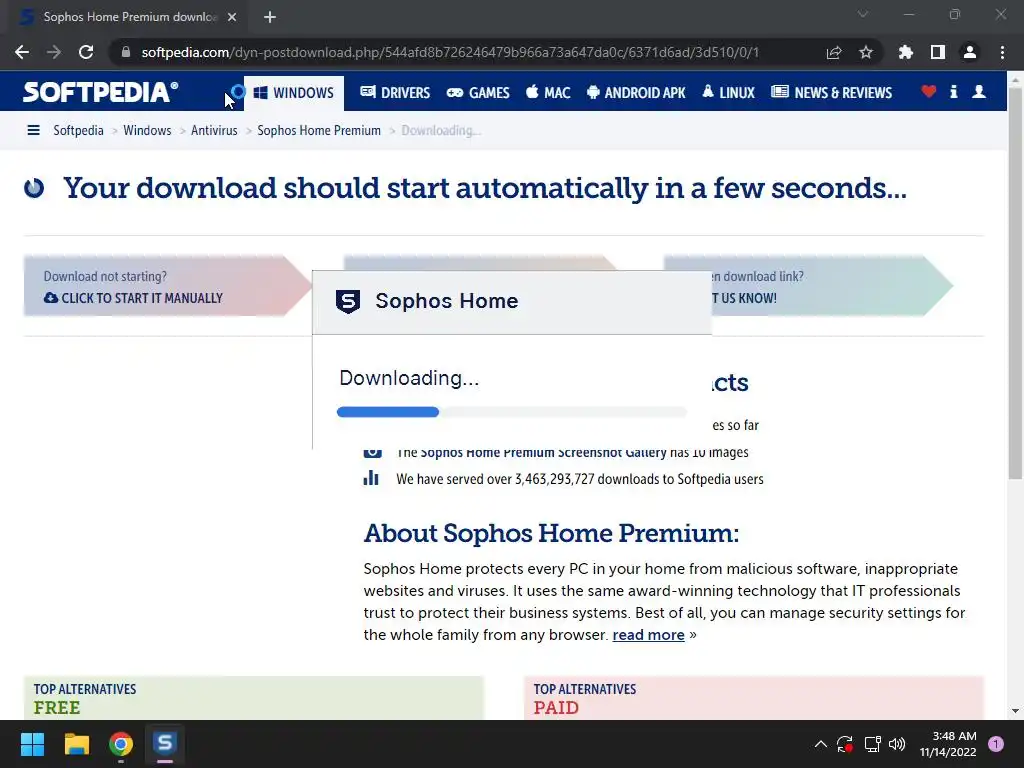Open the hamburger menu beside breadcrumbs

click(x=33, y=131)
